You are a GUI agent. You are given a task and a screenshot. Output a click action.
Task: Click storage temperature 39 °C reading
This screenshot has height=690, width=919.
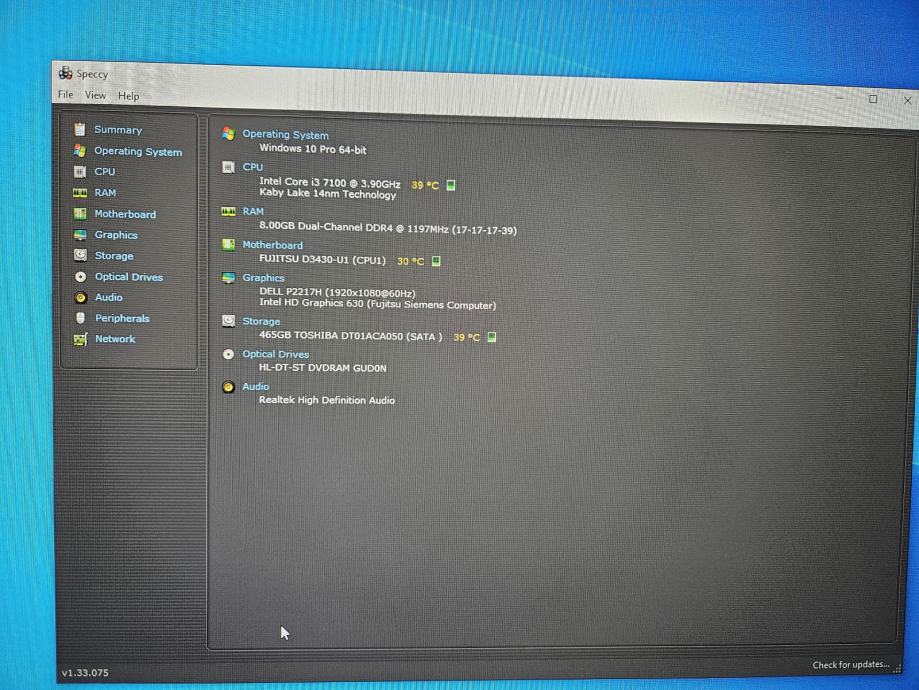(x=467, y=337)
